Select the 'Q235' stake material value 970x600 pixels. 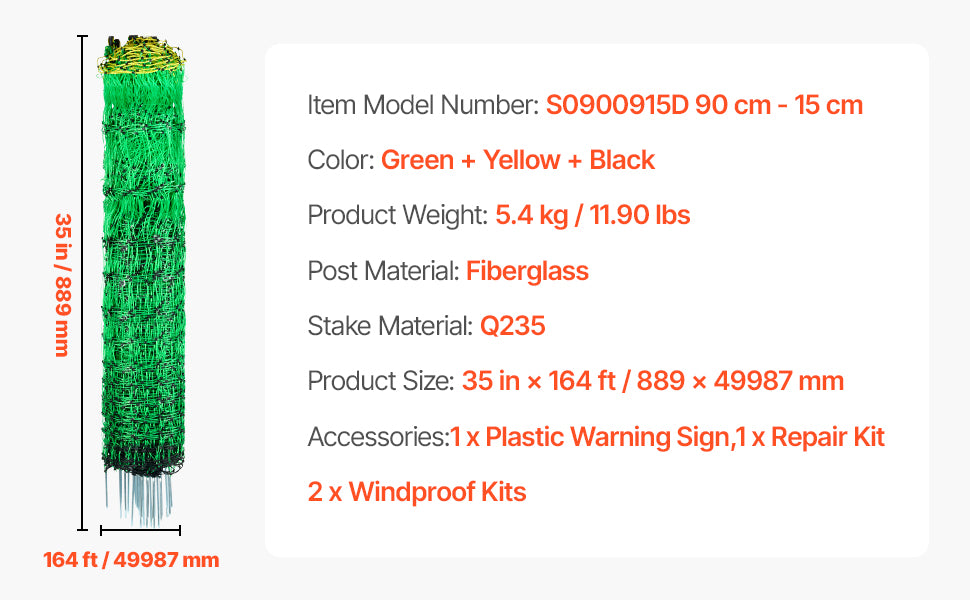[x=512, y=326]
